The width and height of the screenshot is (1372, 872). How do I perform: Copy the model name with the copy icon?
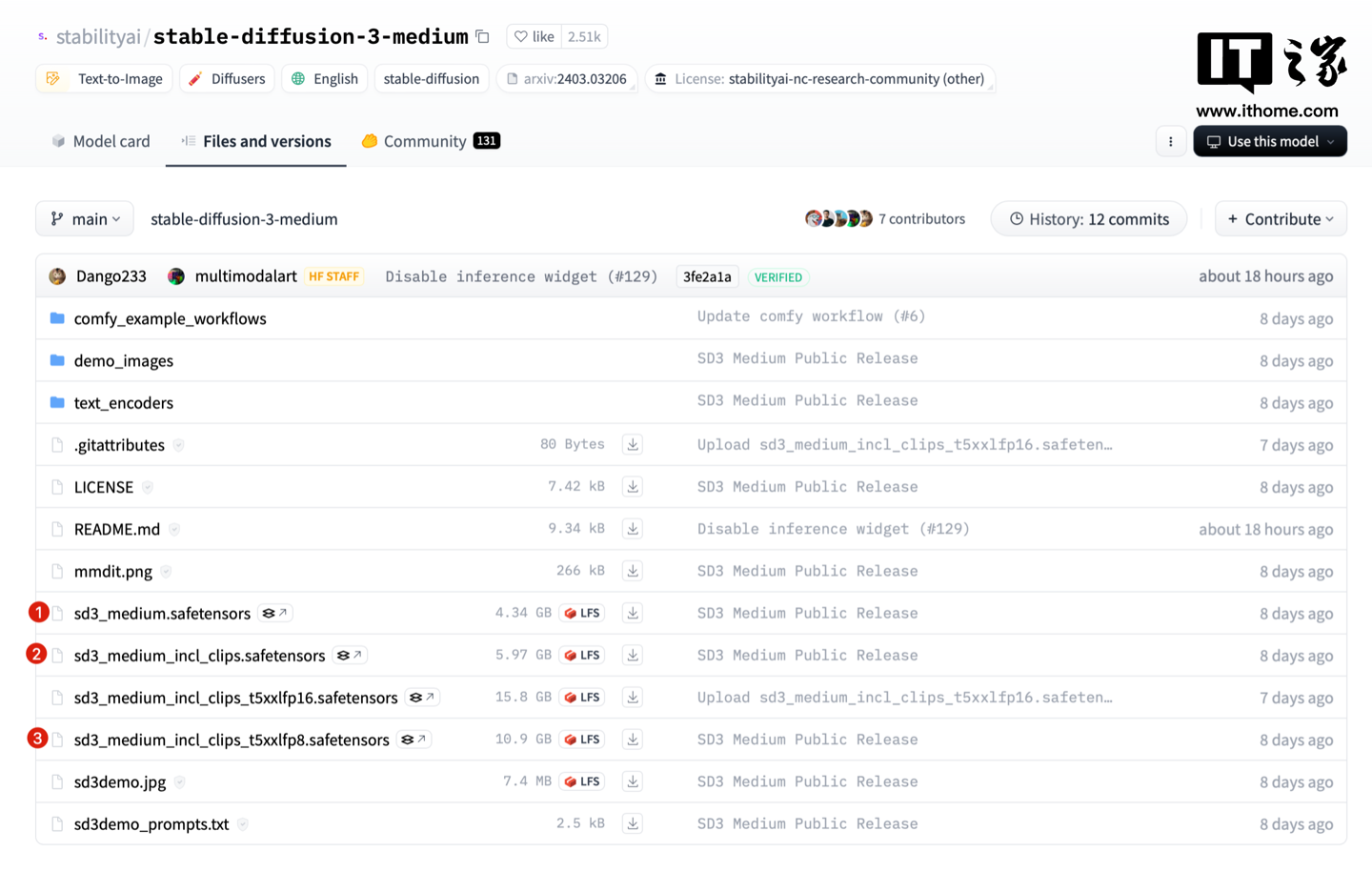(x=483, y=37)
